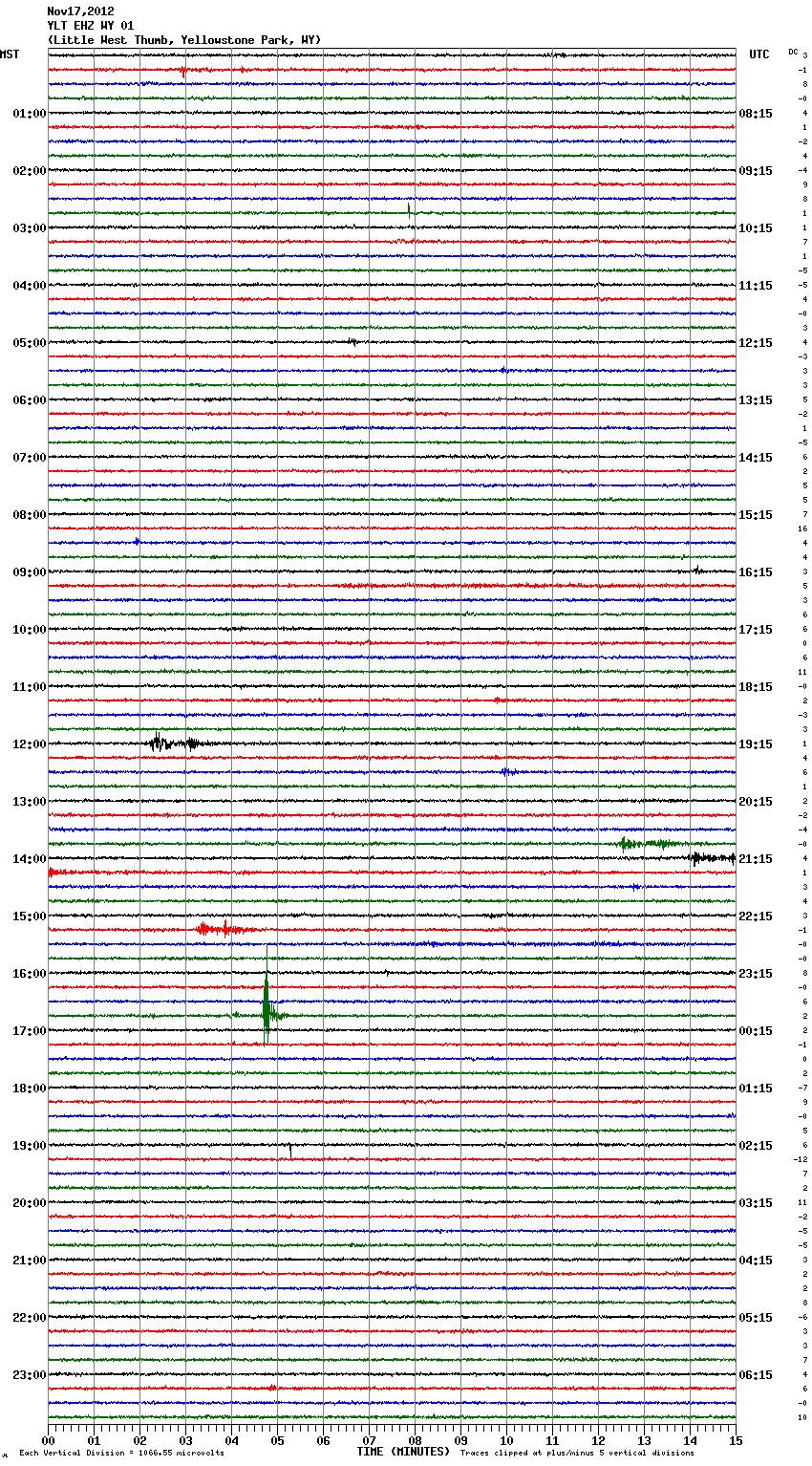This screenshot has width=812, height=1466.
Task: Click the 16:15 UTC time label
Action: (756, 572)
